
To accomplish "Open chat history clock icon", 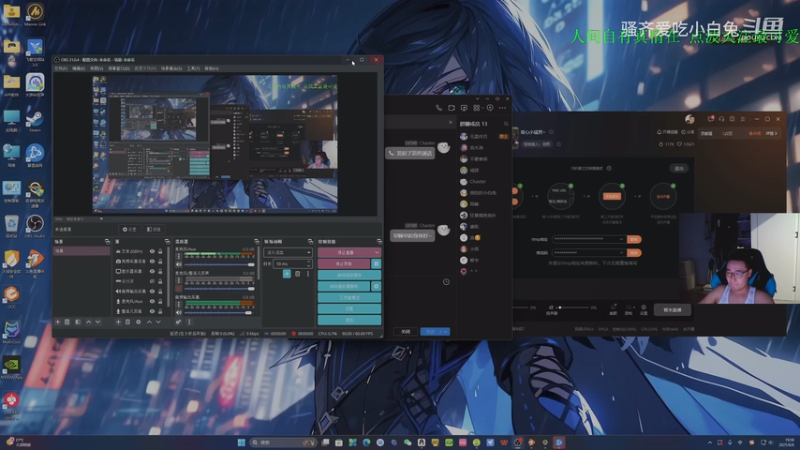I will (446, 282).
